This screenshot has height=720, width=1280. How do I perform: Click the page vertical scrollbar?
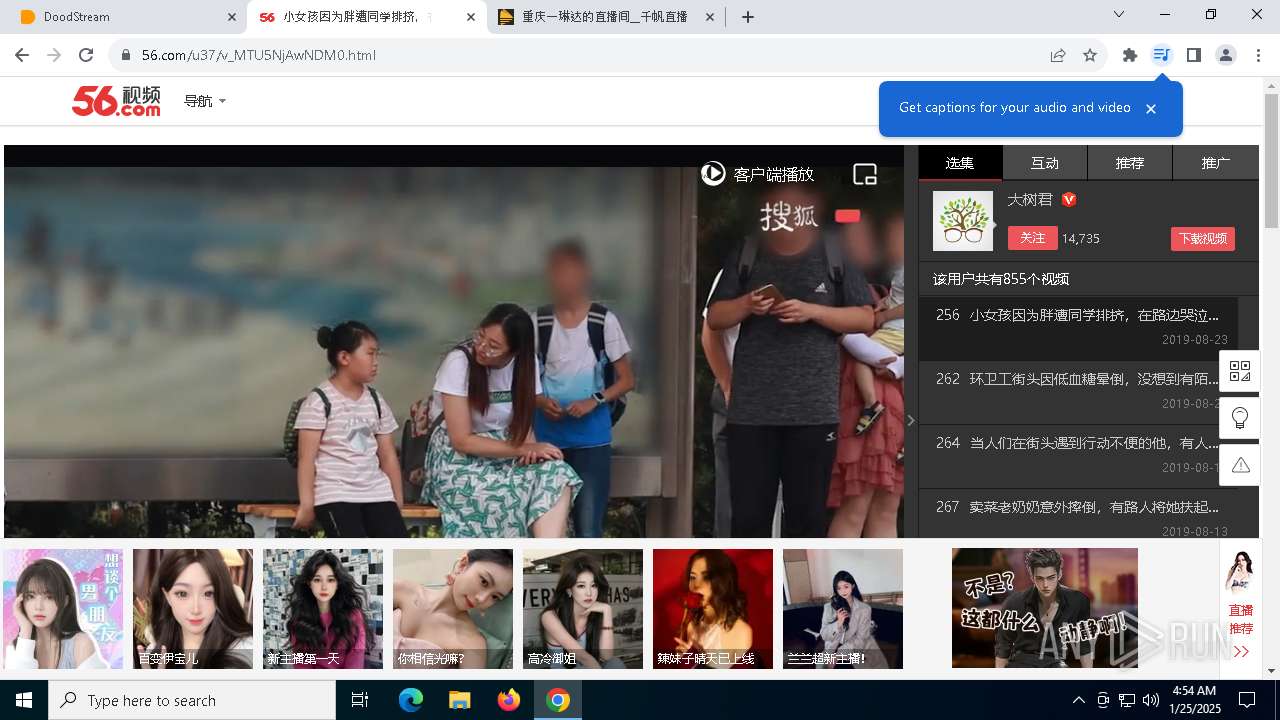(x=1271, y=160)
